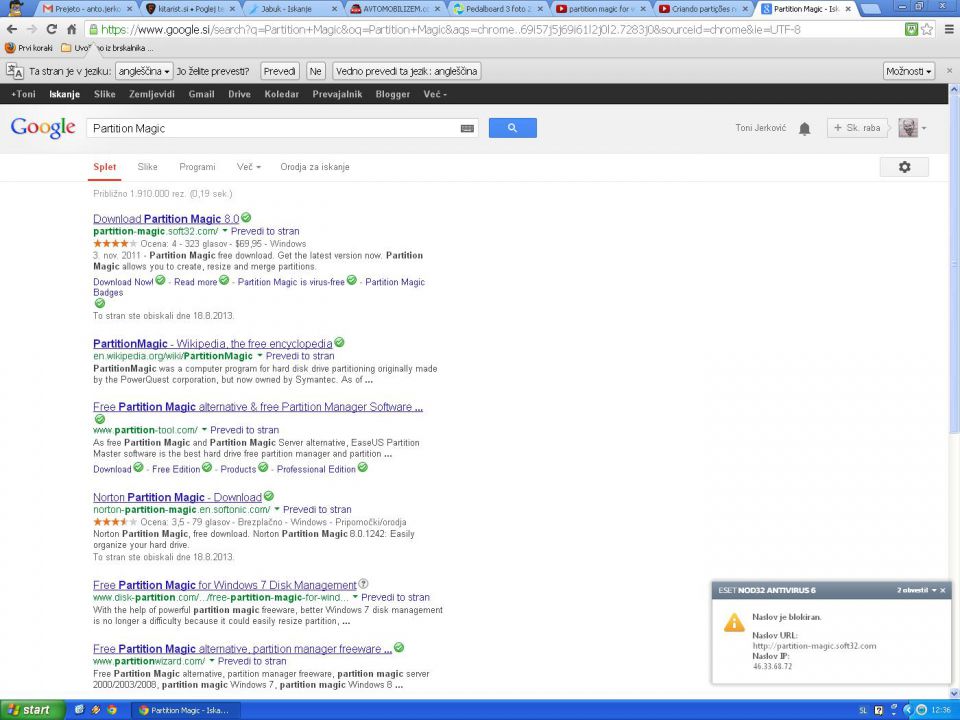Open the 'Prvi koraki' bookmark

coord(29,48)
